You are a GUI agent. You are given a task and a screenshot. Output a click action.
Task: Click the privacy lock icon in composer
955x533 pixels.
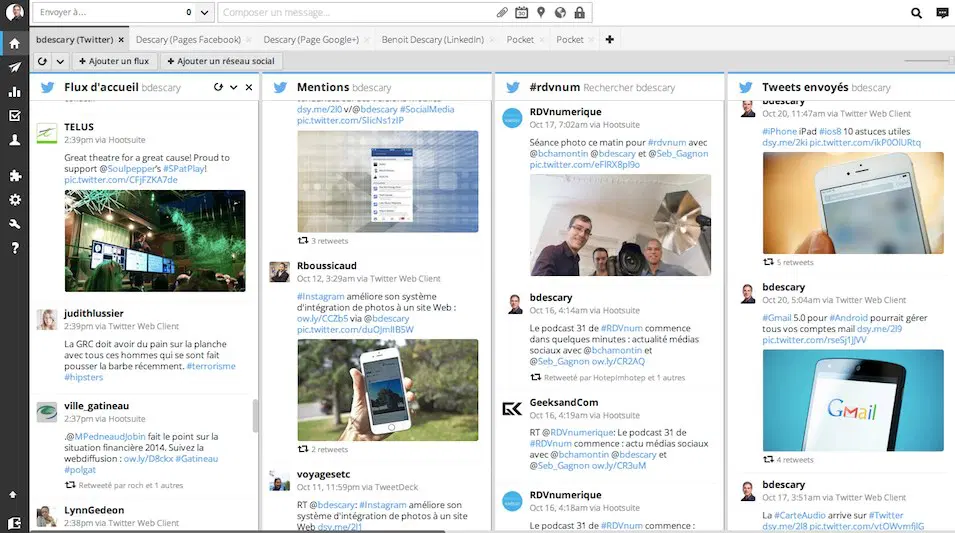click(579, 12)
